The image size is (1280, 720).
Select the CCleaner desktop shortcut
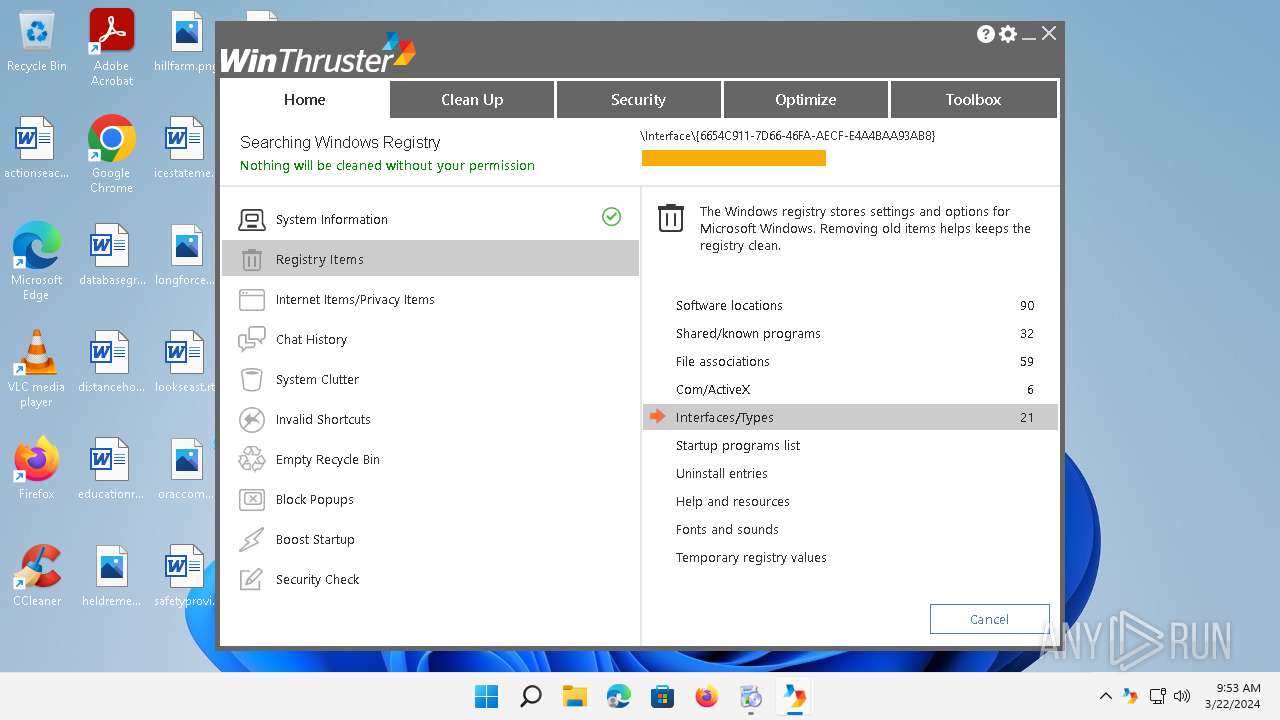point(37,576)
